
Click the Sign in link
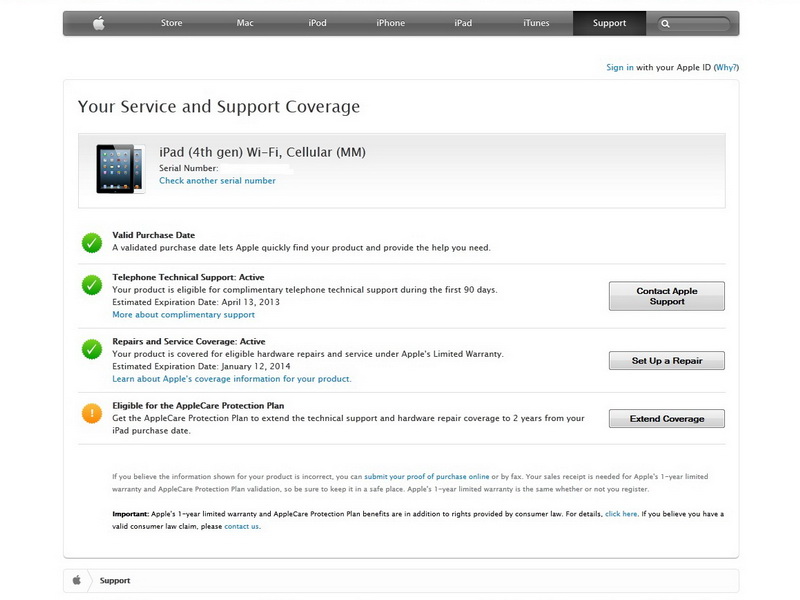[619, 67]
